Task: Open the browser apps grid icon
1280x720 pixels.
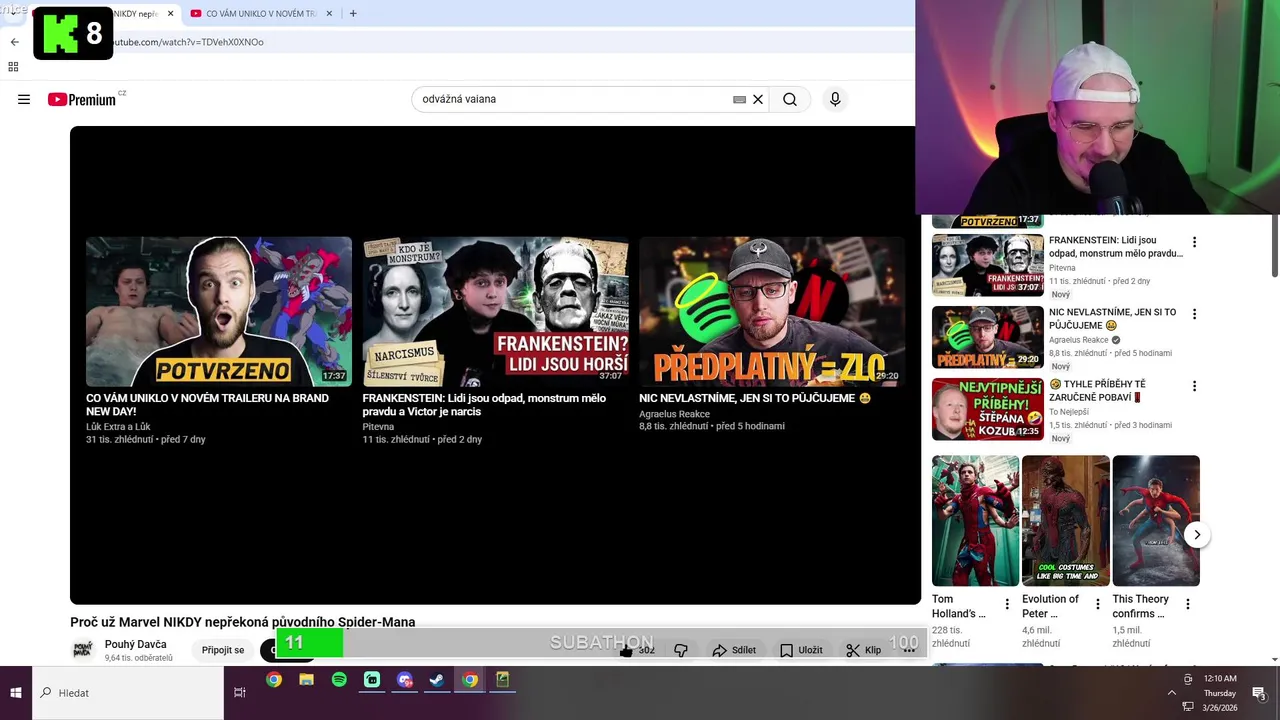Action: pyautogui.click(x=13, y=67)
